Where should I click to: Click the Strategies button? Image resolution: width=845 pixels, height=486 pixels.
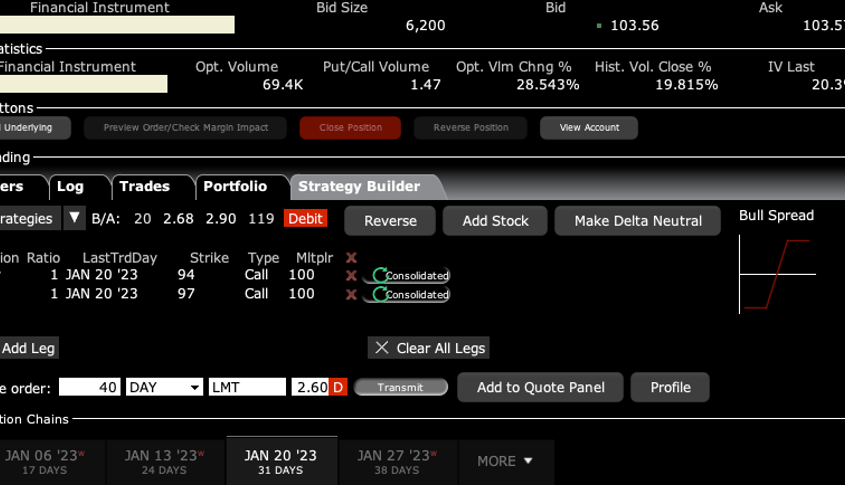click(30, 218)
